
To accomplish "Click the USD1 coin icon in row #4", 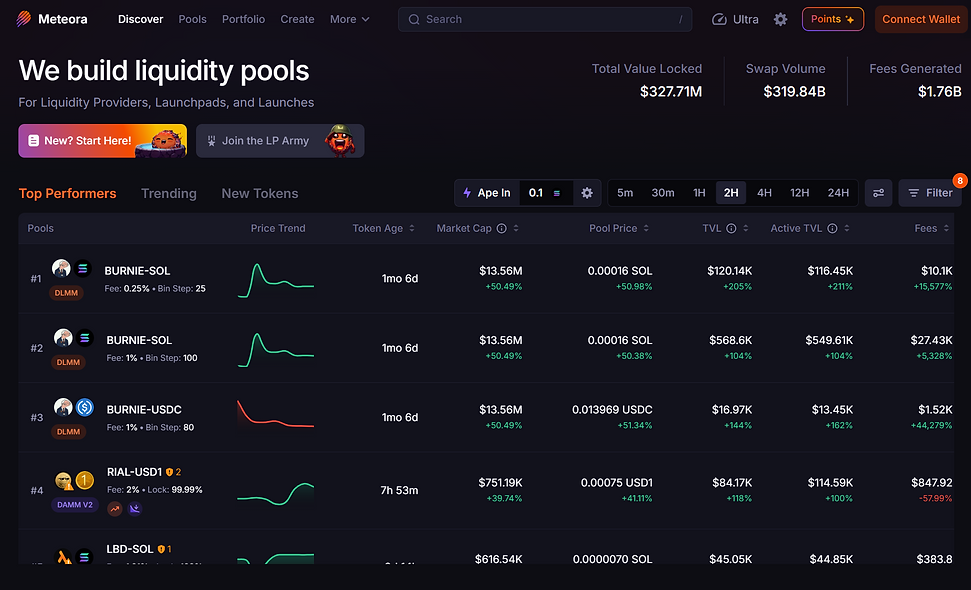I will (85, 480).
